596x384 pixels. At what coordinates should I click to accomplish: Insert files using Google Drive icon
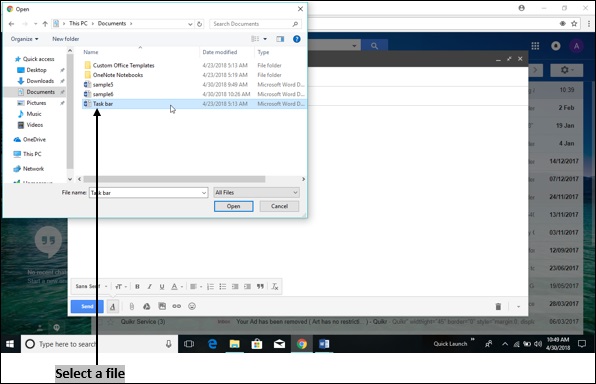(x=146, y=306)
